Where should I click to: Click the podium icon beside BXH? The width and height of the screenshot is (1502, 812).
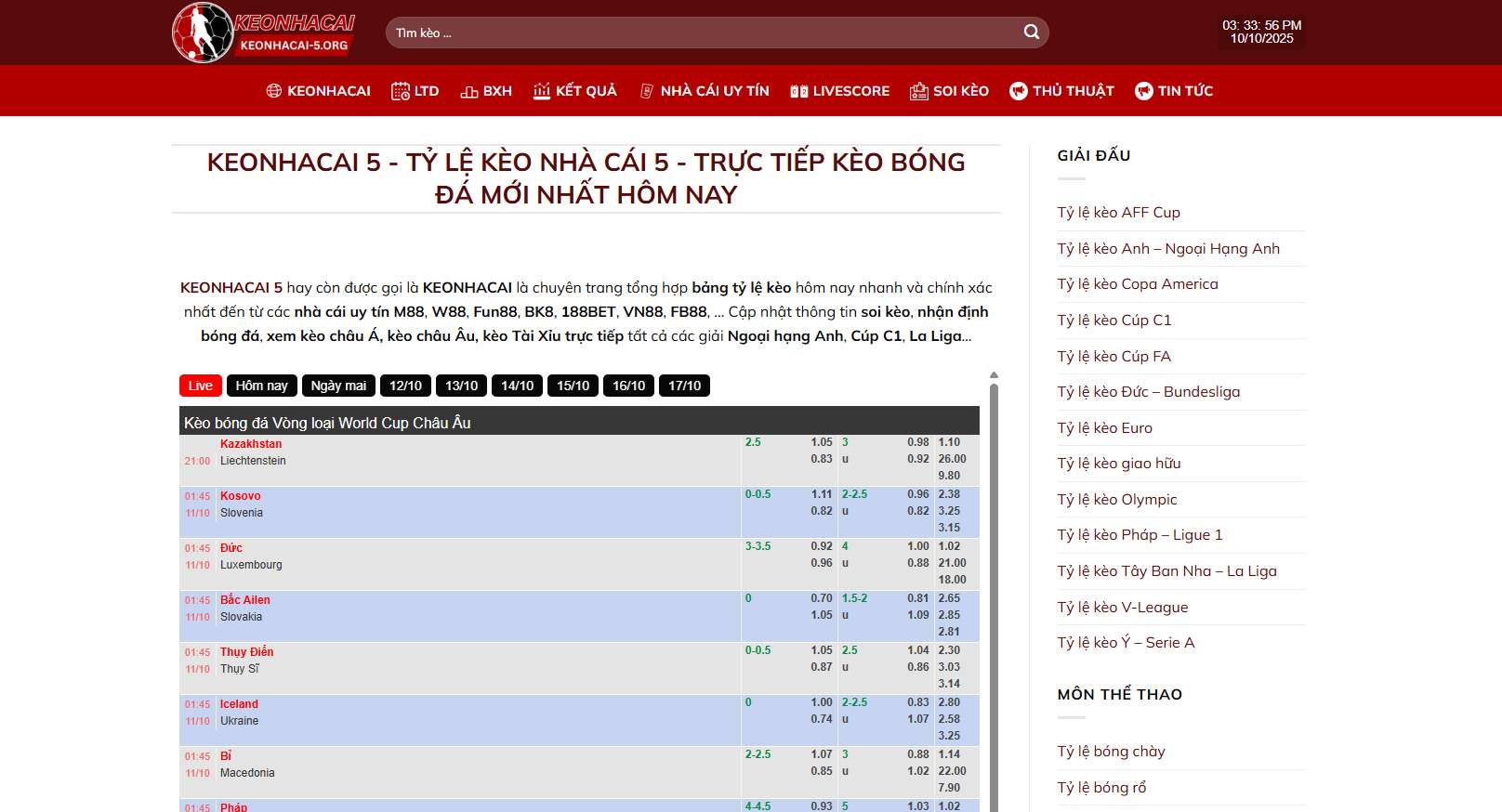[469, 91]
